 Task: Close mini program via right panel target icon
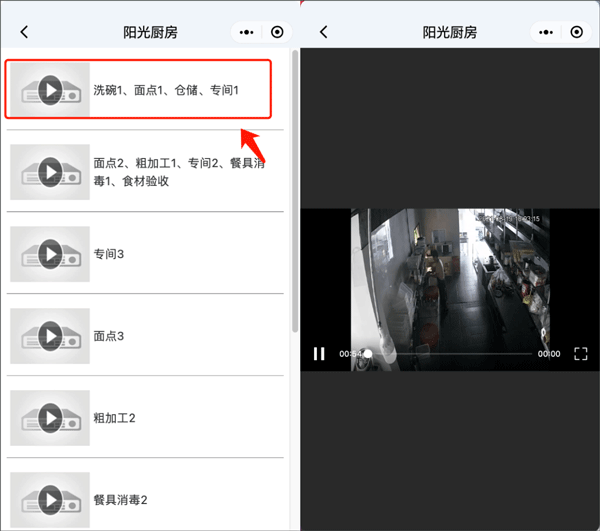click(x=576, y=32)
